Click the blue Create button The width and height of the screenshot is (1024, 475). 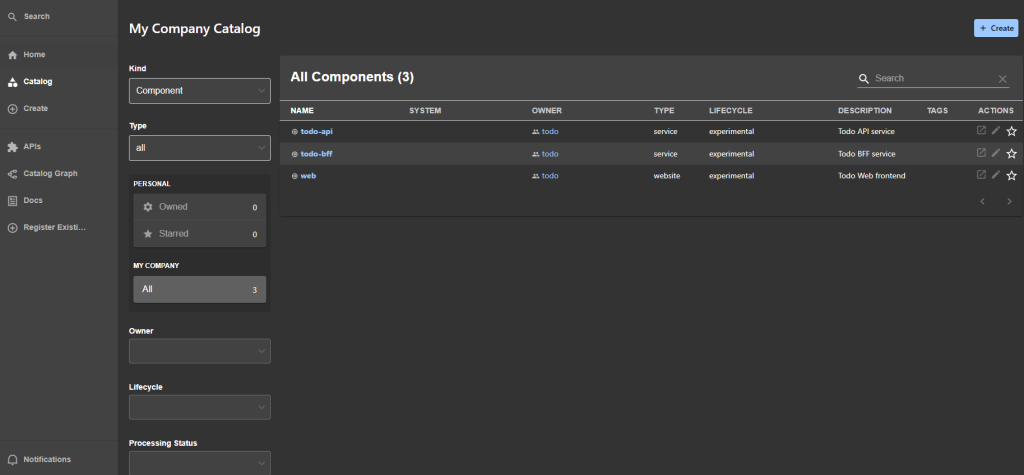[x=996, y=28]
